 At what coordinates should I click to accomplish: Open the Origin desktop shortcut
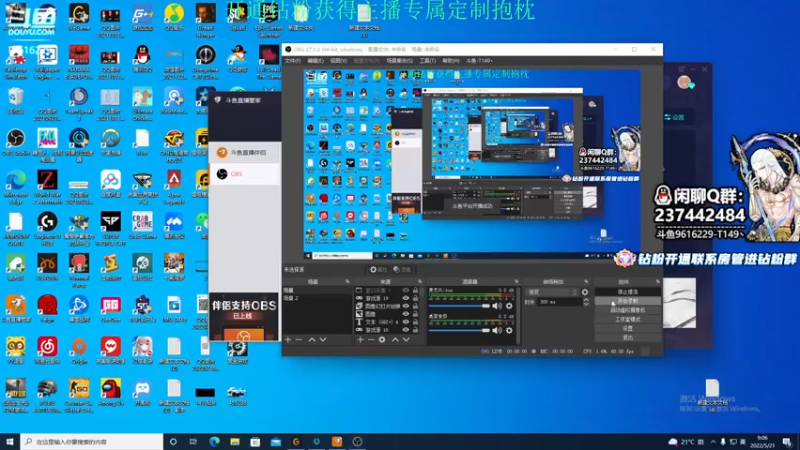coord(79,350)
